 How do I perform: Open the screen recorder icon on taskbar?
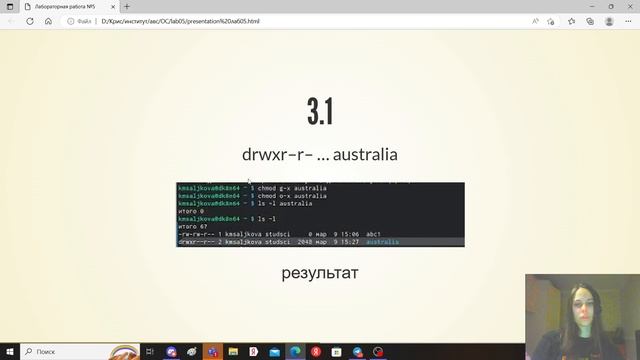[378, 351]
